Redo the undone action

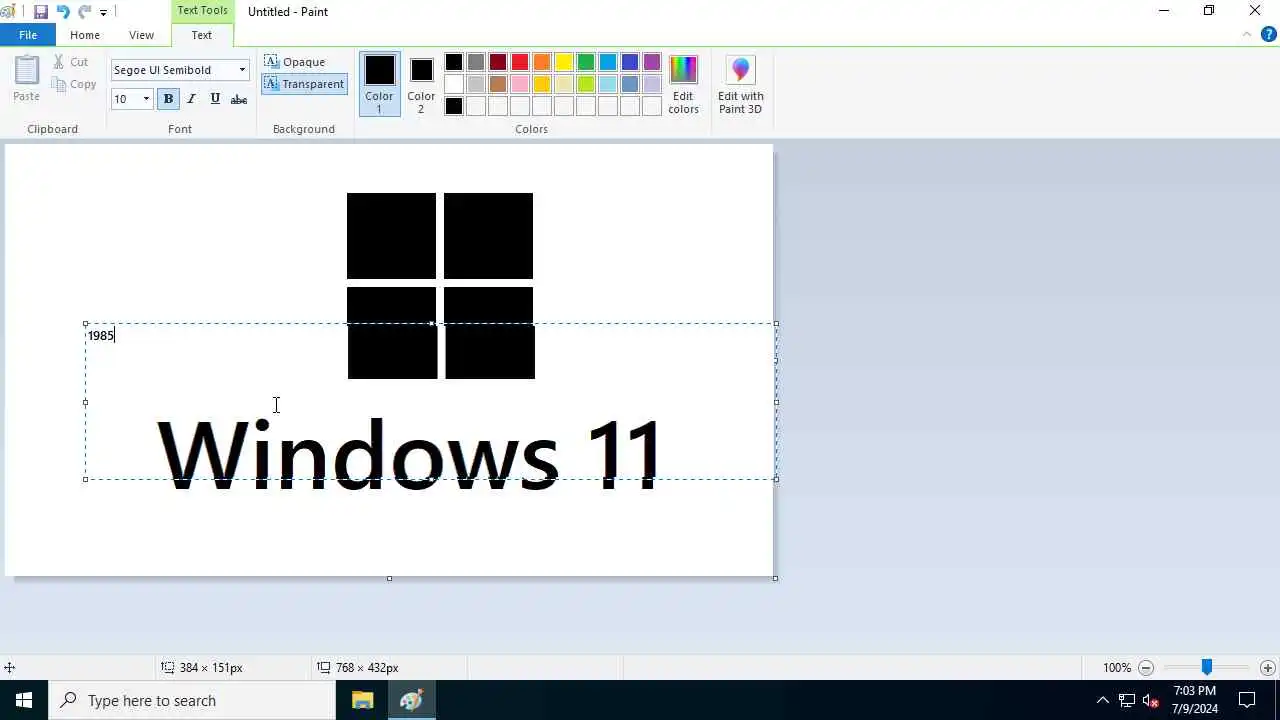(84, 12)
